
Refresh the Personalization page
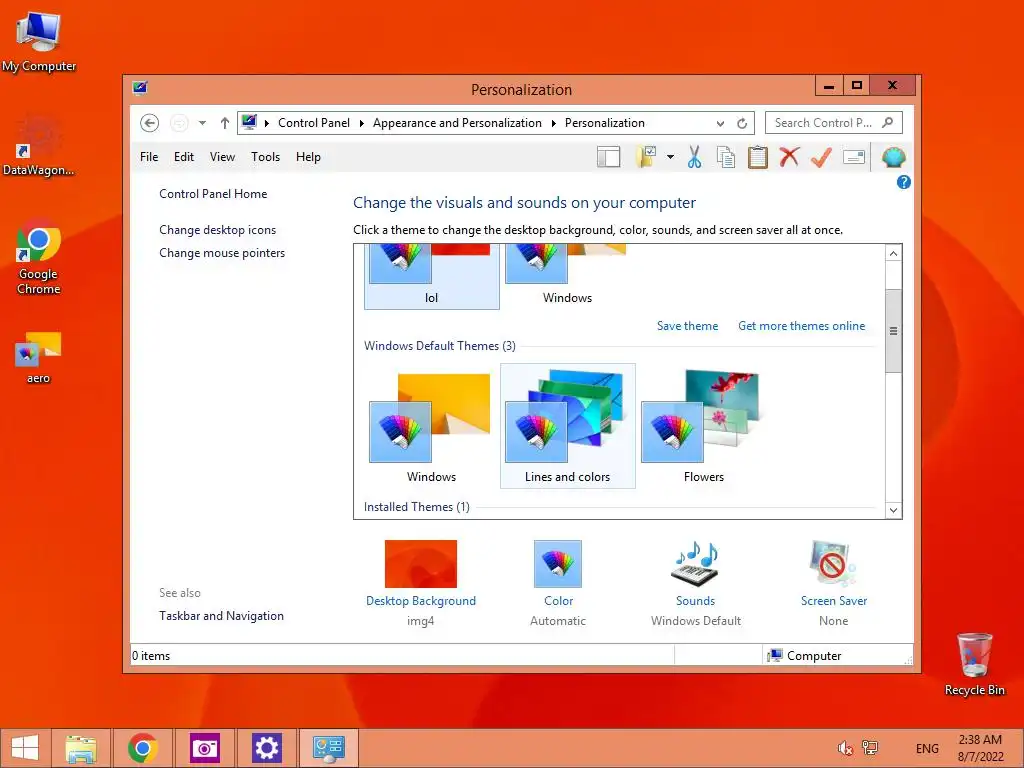pyautogui.click(x=742, y=123)
